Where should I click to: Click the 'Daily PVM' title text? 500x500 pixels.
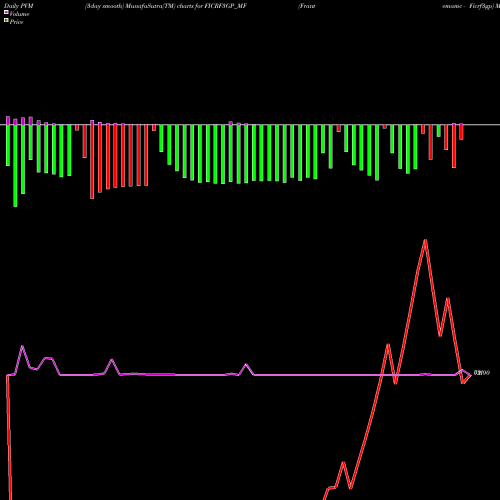[19, 6]
